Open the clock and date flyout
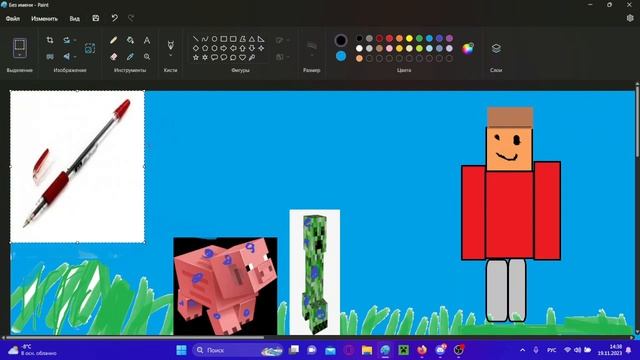This screenshot has height=360, width=640. [x=610, y=350]
